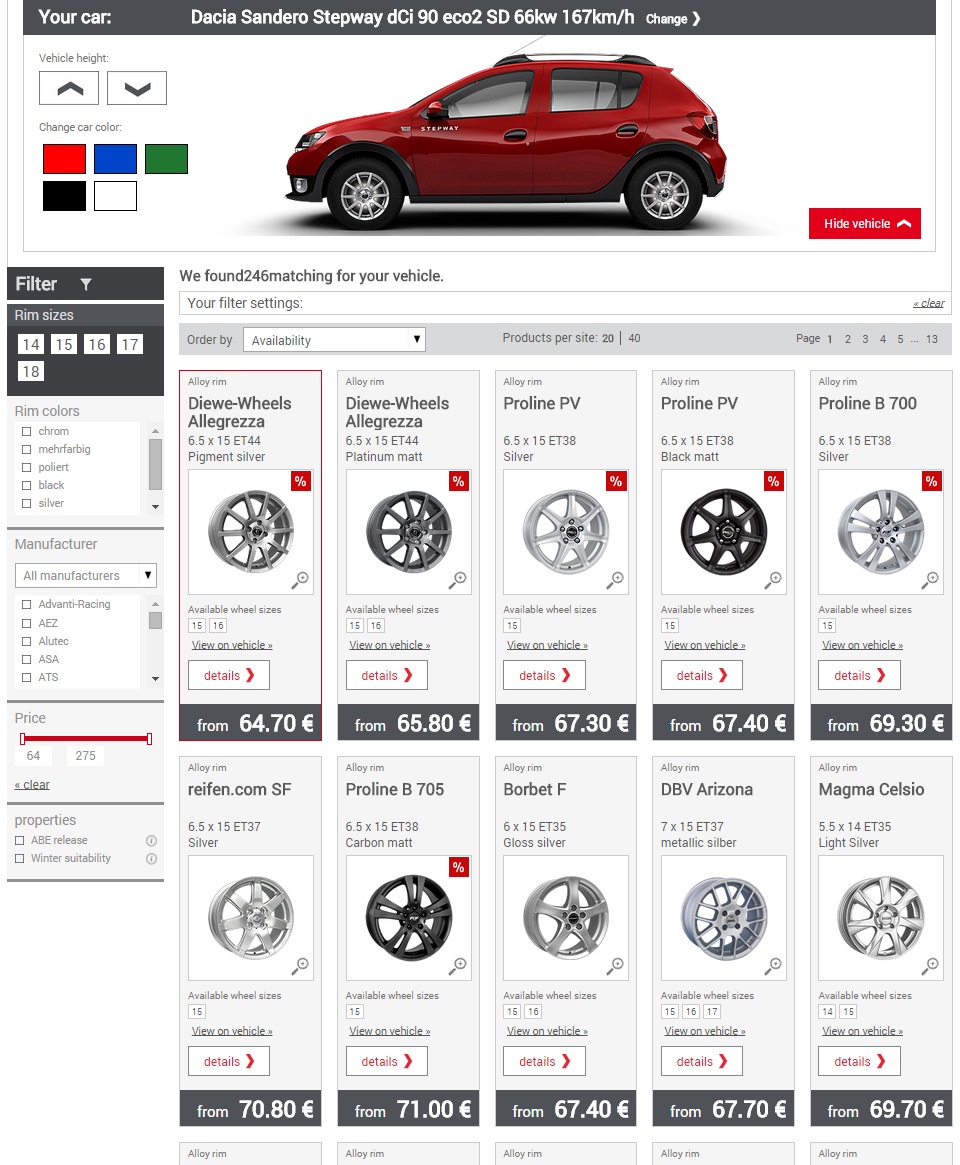Viewport: 960px width, 1165px height.
Task: Go to results page 2
Action: (848, 339)
